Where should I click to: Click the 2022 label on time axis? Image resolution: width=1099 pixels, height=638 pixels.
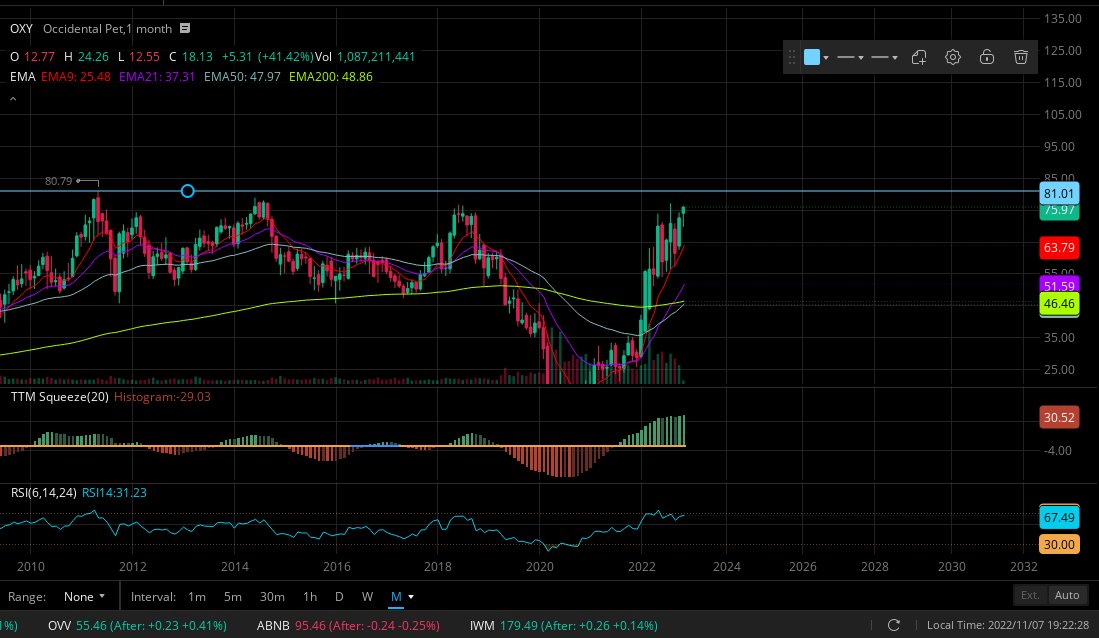(x=641, y=566)
